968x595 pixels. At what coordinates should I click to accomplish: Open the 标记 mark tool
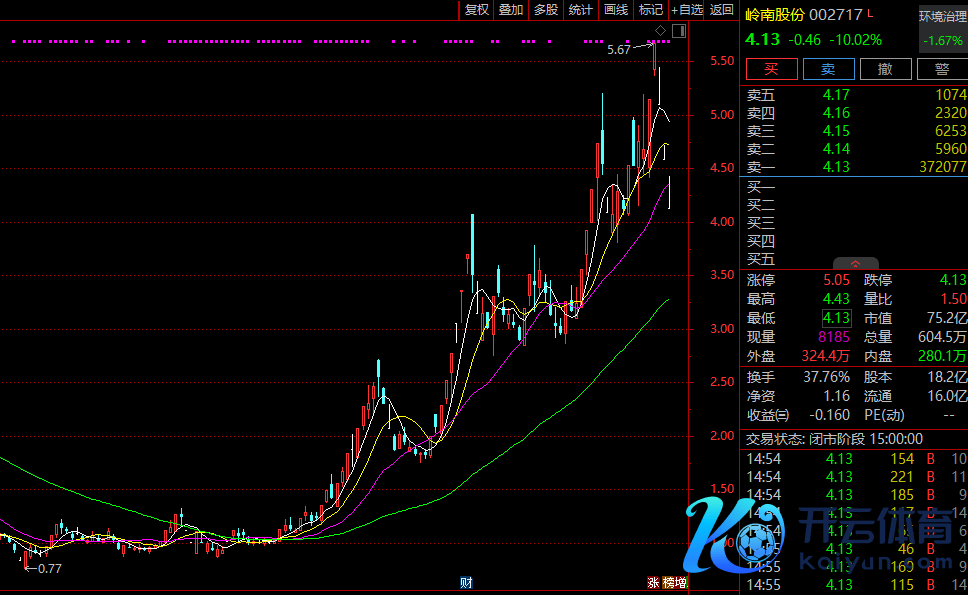pyautogui.click(x=651, y=10)
